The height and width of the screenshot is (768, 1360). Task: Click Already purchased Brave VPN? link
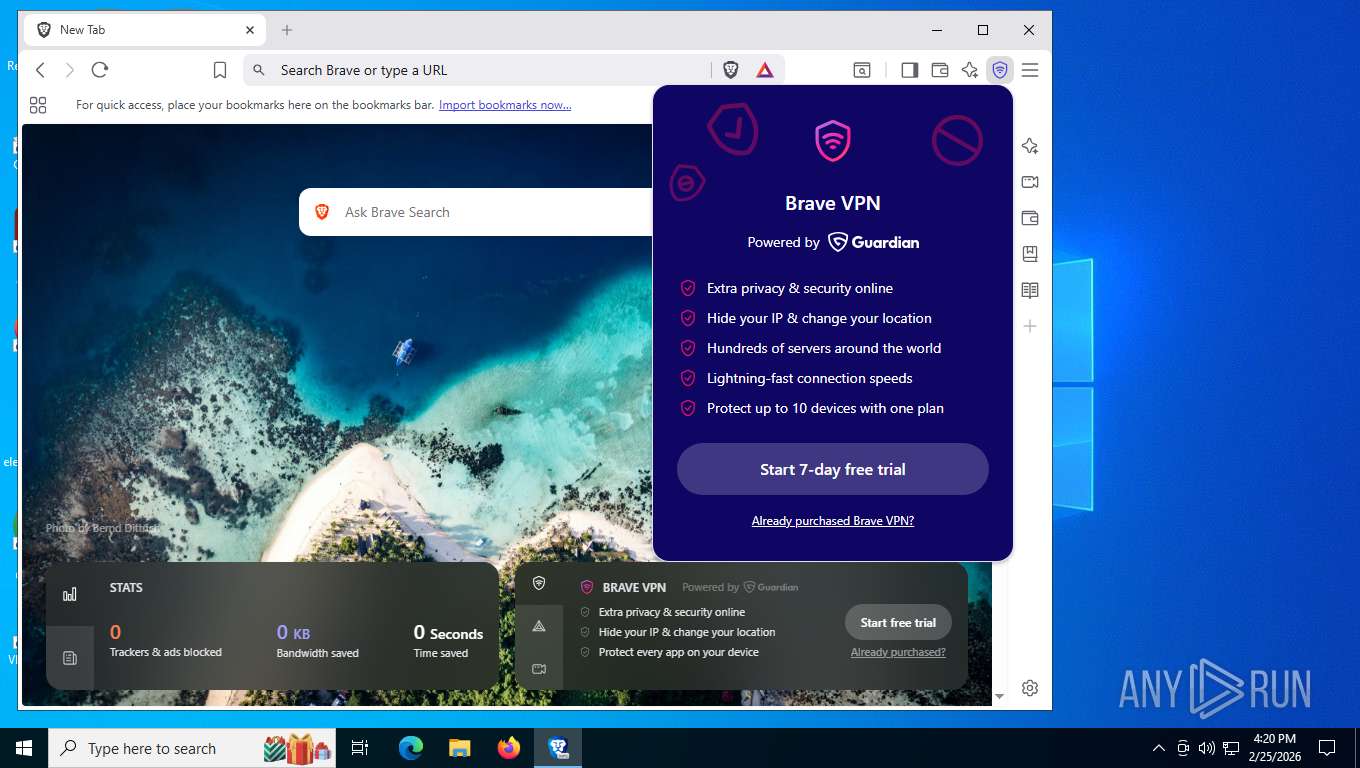(x=833, y=521)
